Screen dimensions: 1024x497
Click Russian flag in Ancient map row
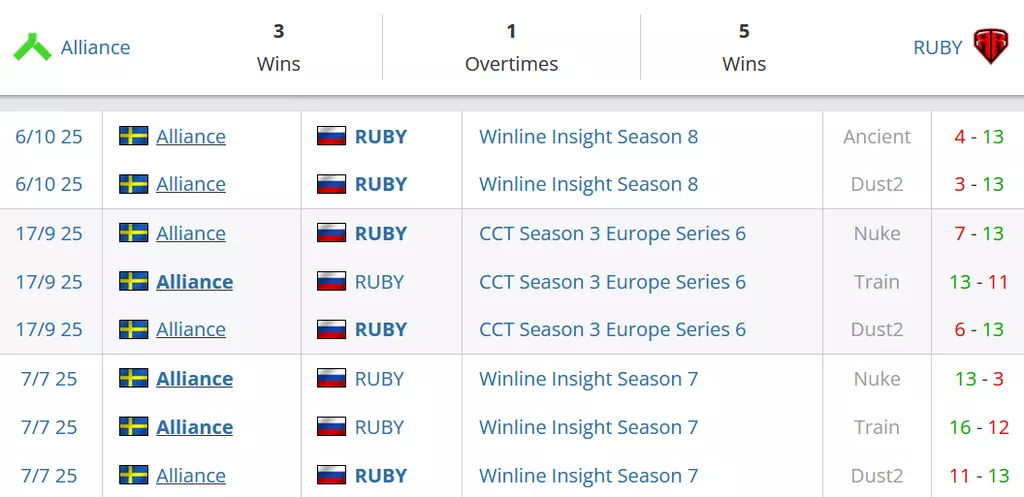point(331,136)
